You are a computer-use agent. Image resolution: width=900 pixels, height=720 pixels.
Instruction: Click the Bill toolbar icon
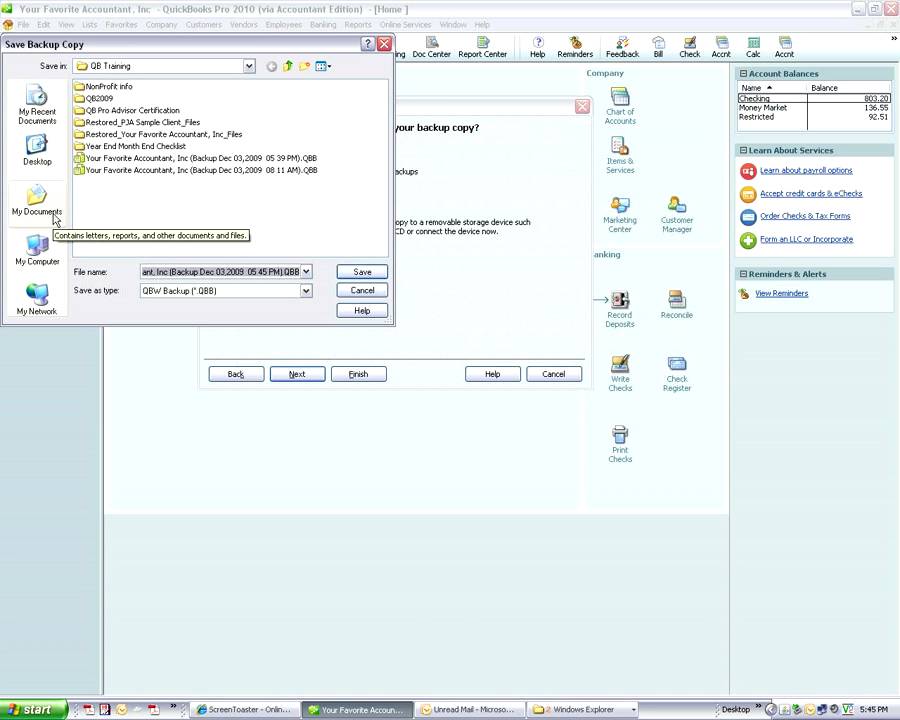658,47
